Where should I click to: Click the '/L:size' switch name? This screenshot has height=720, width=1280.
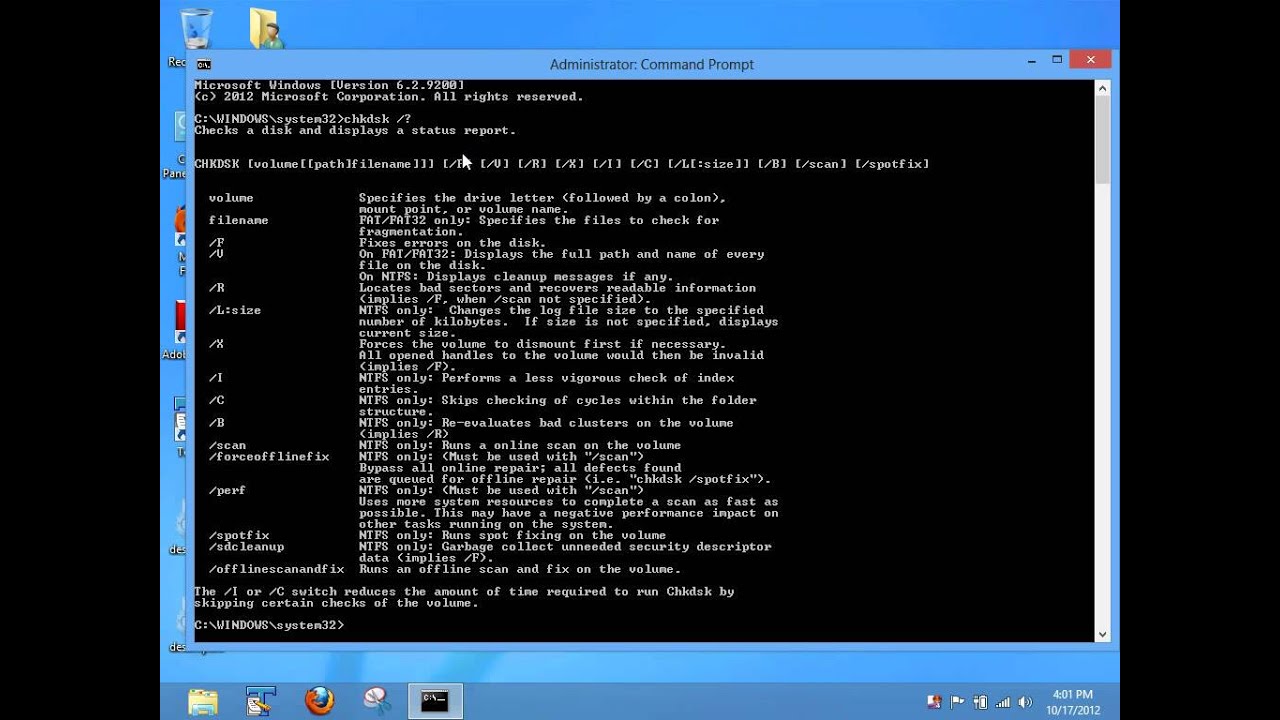coord(235,310)
